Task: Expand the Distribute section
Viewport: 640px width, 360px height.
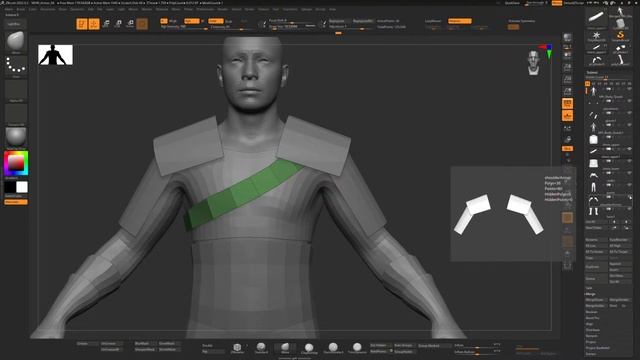Action: [593, 330]
